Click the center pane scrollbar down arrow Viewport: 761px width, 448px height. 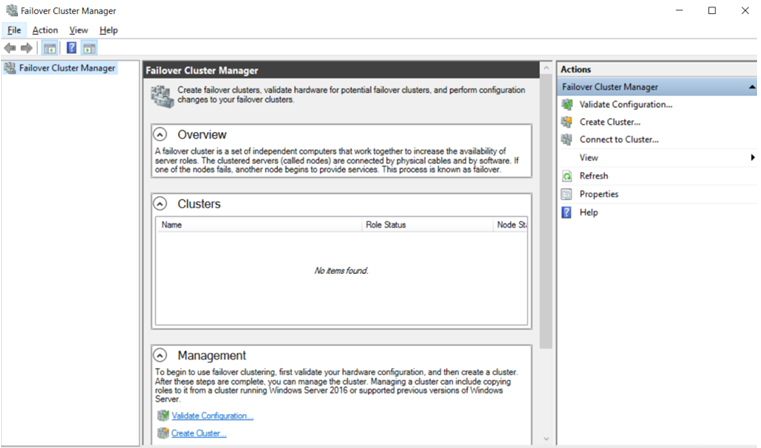coord(546,439)
